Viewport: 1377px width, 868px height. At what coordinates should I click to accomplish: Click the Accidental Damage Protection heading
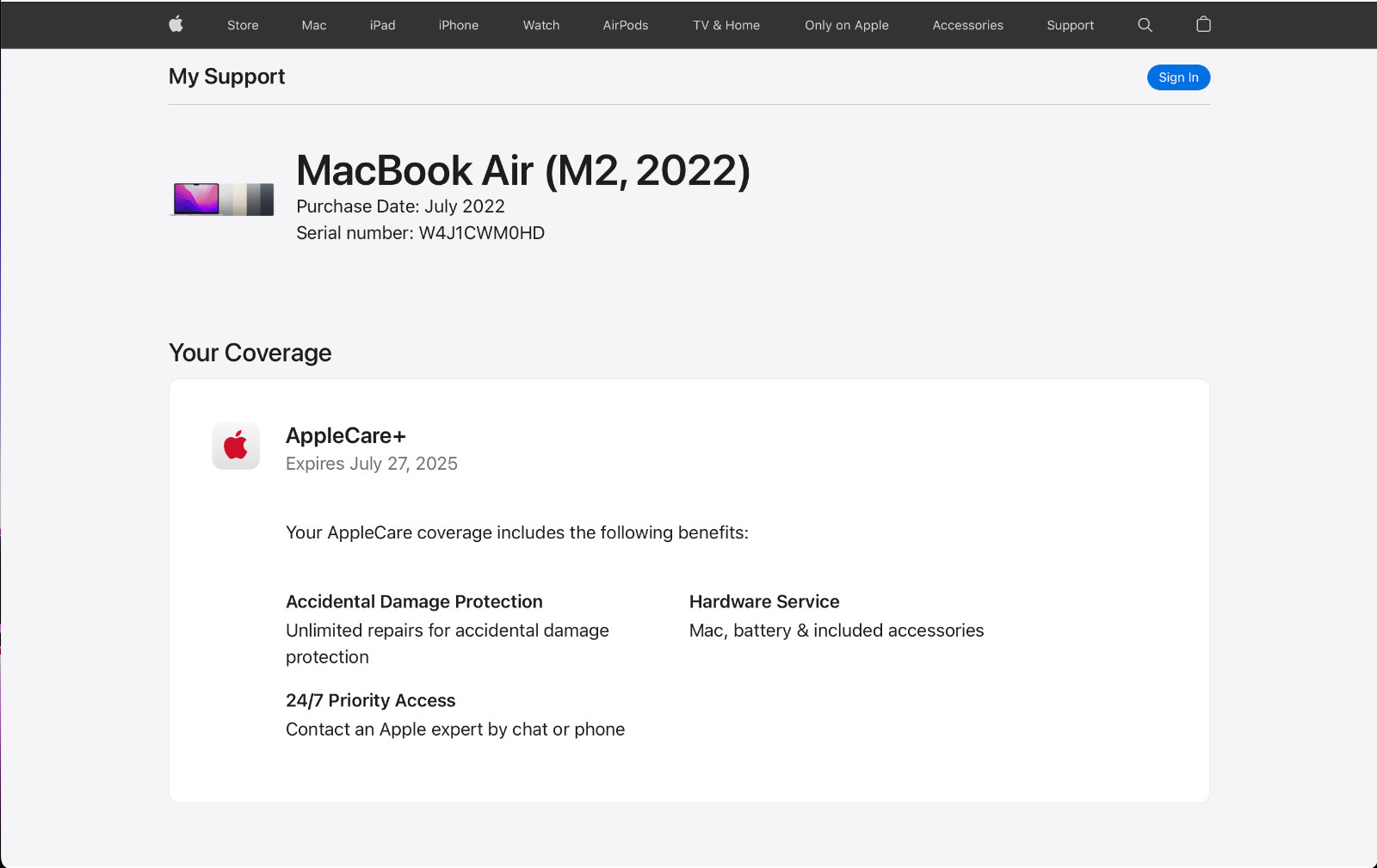coord(415,601)
